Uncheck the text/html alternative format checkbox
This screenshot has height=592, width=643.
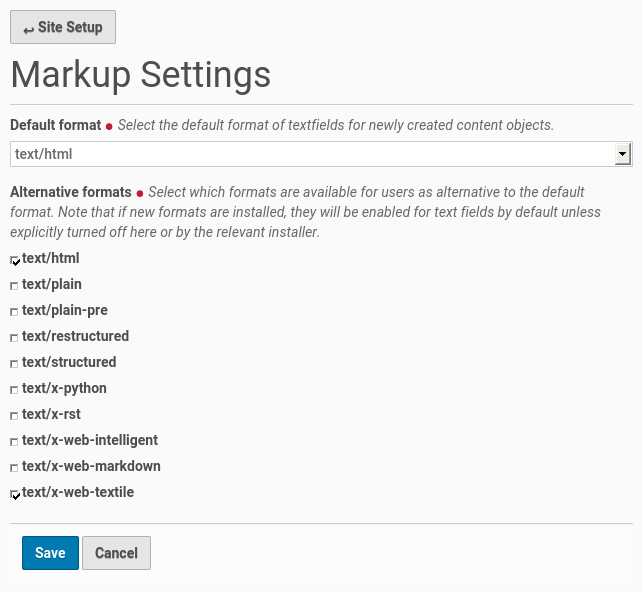(15, 260)
